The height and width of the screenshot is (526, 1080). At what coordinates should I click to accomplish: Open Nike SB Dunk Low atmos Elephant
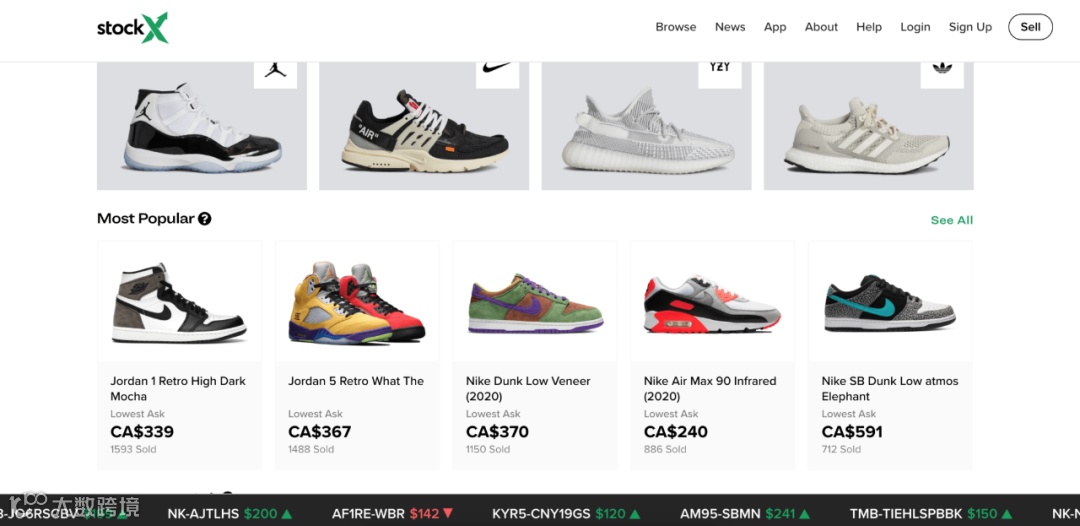coord(890,355)
